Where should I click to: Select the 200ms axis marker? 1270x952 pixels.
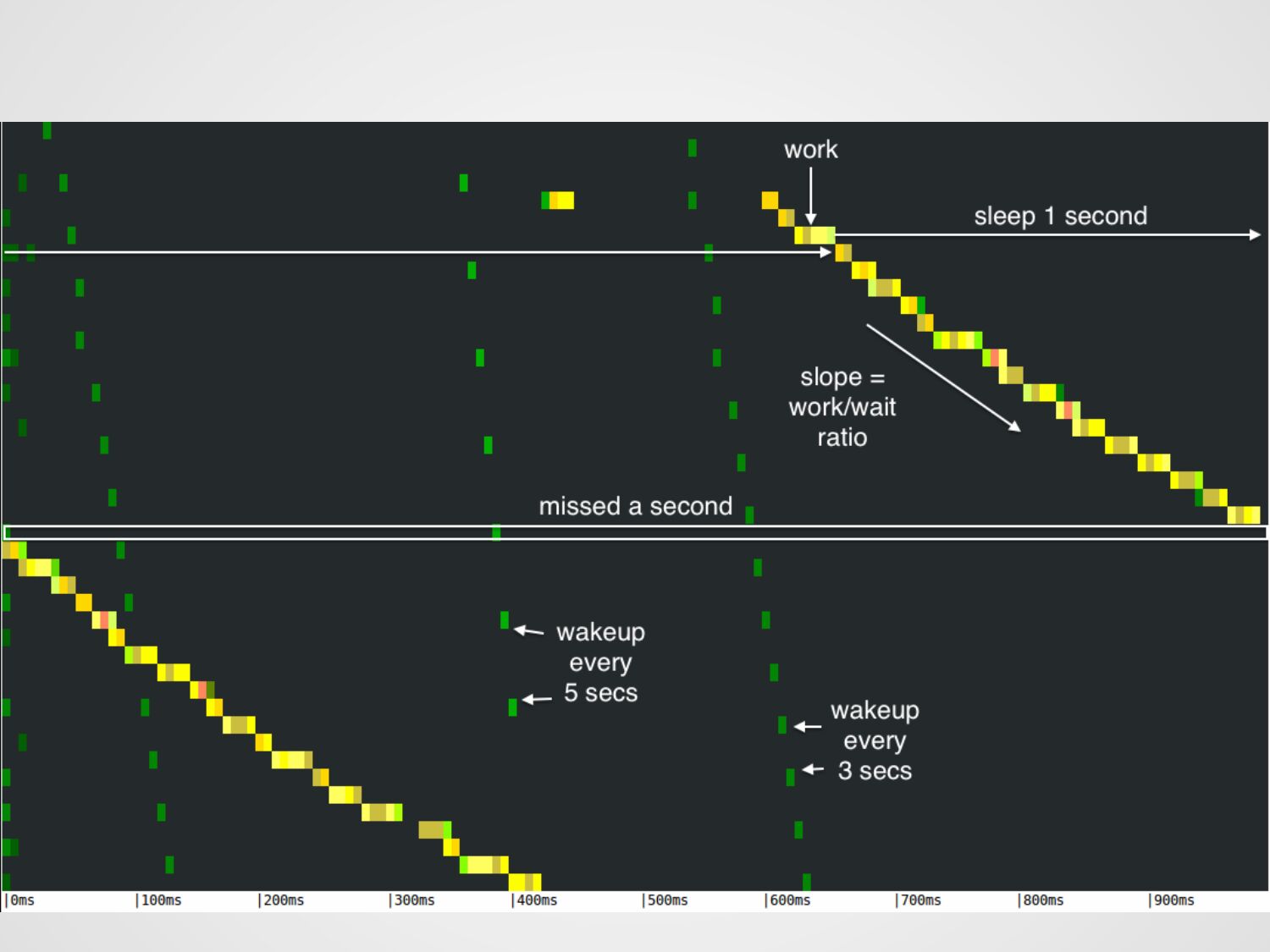[x=282, y=900]
